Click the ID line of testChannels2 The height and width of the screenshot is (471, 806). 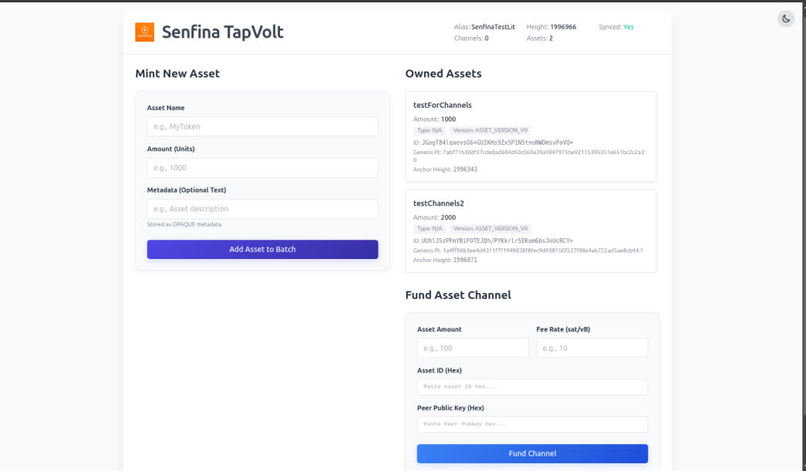coord(493,241)
